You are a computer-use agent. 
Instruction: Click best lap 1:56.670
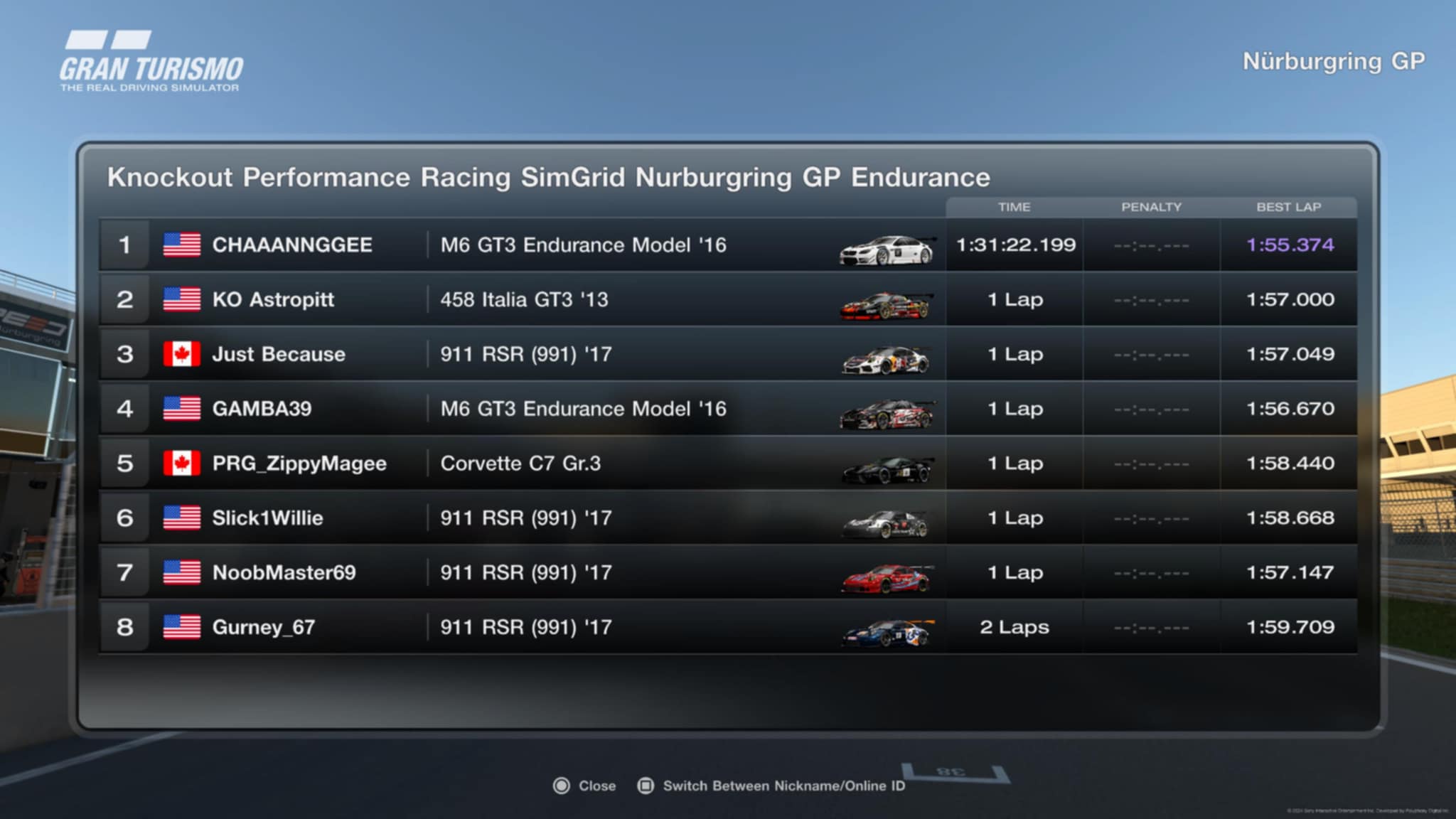coord(1290,409)
